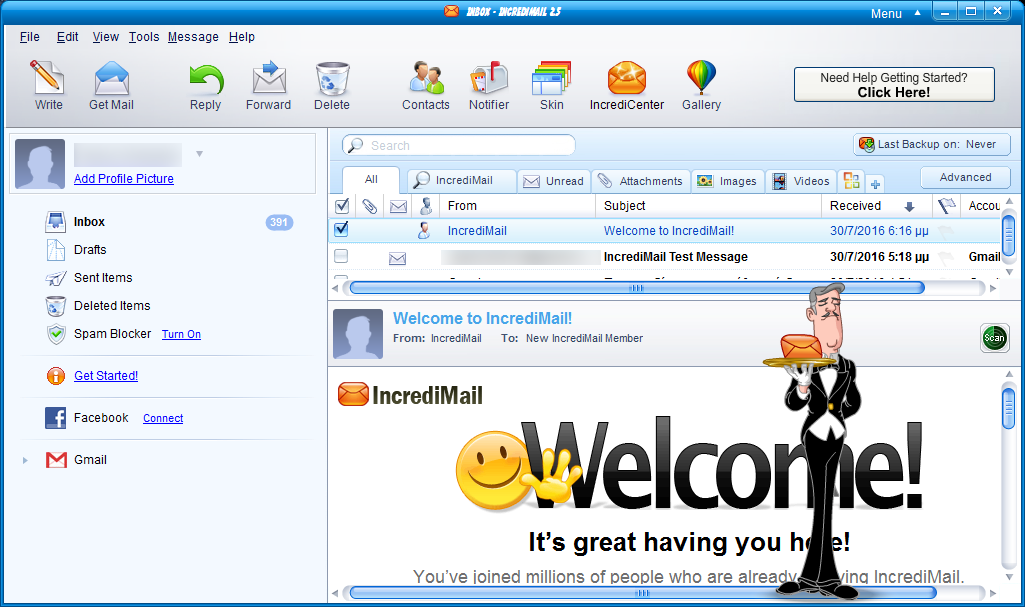Open the Notifier mailbox icon
The image size is (1025, 607).
tap(489, 78)
